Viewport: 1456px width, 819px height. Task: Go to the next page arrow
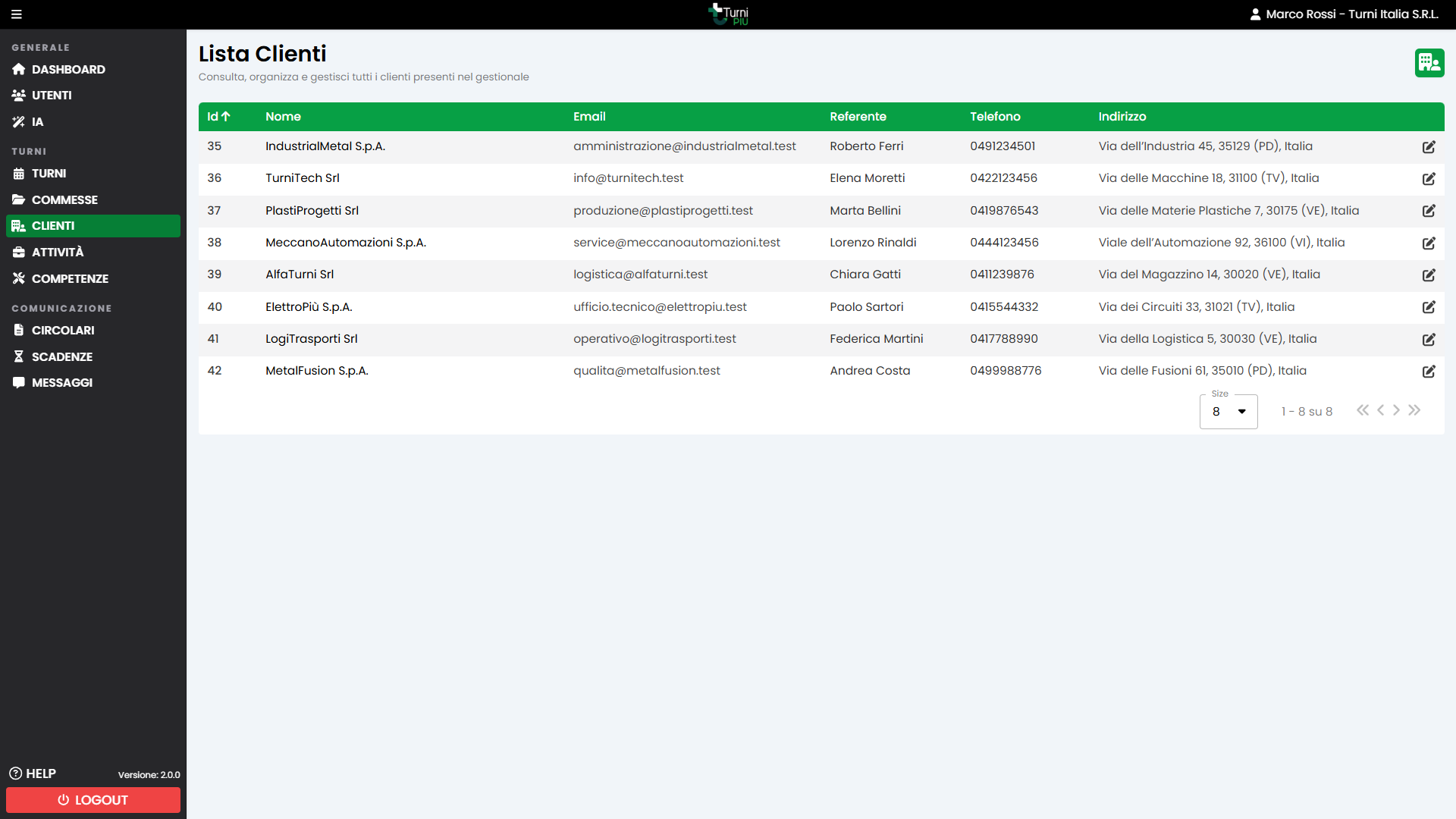point(1396,410)
